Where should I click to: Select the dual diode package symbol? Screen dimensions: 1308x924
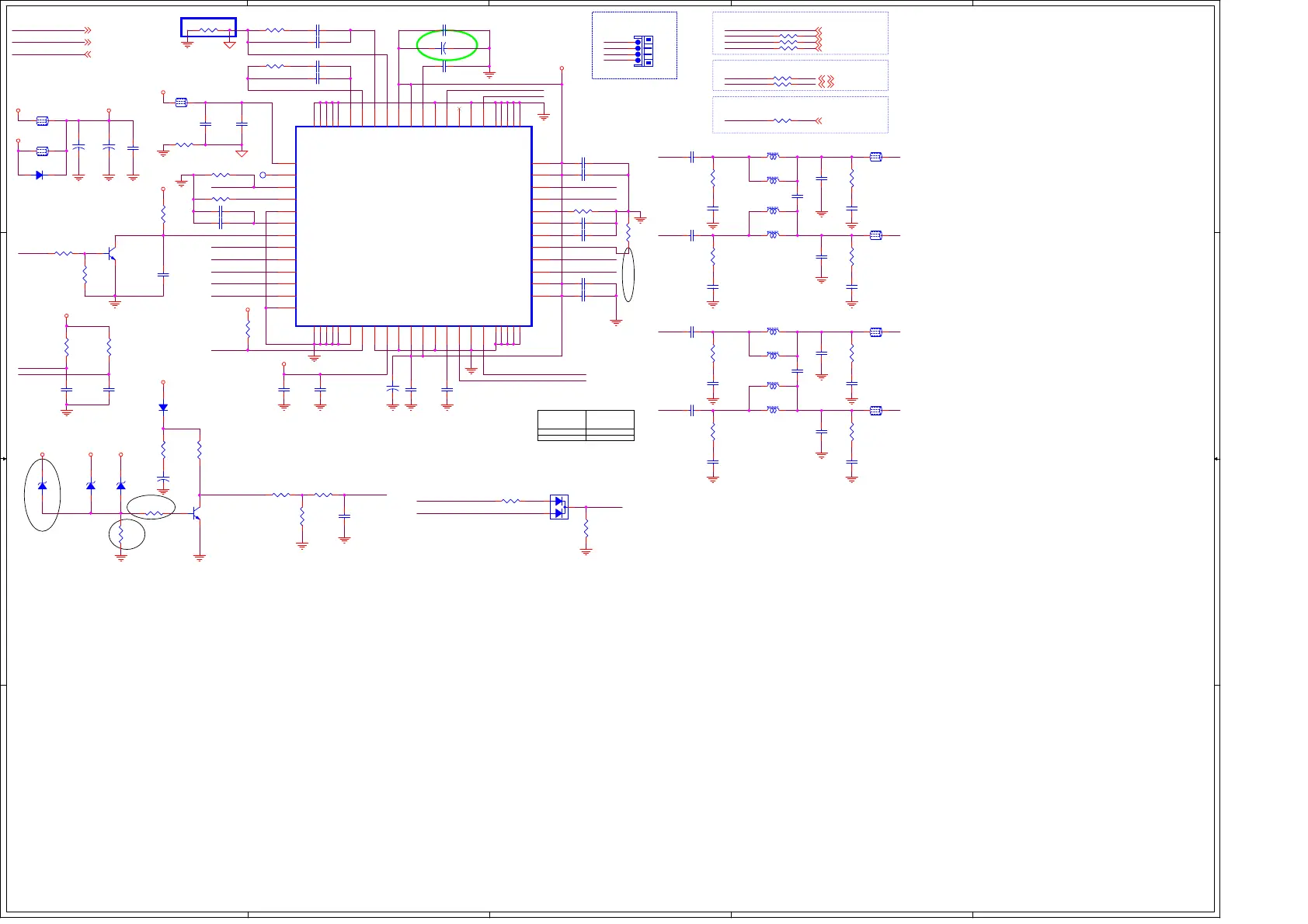pyautogui.click(x=558, y=507)
